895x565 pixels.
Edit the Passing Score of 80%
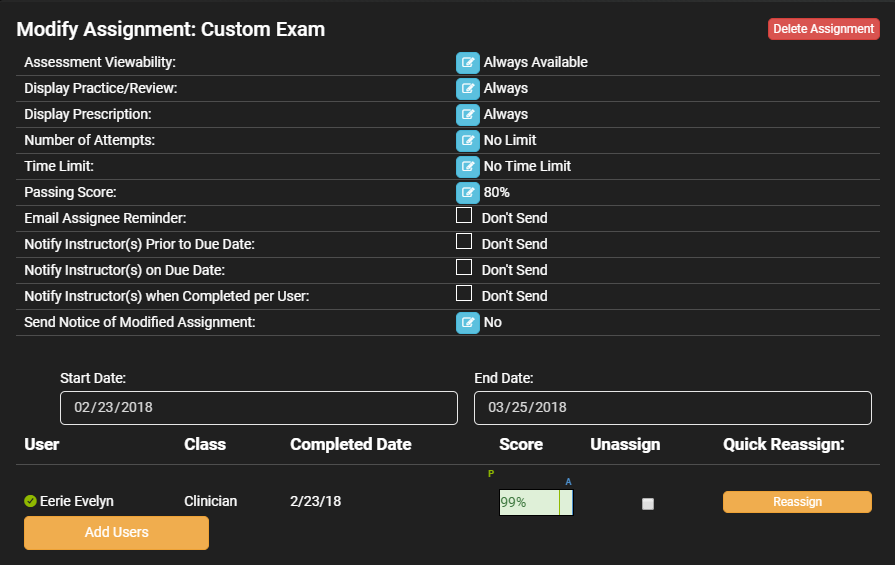[467, 193]
